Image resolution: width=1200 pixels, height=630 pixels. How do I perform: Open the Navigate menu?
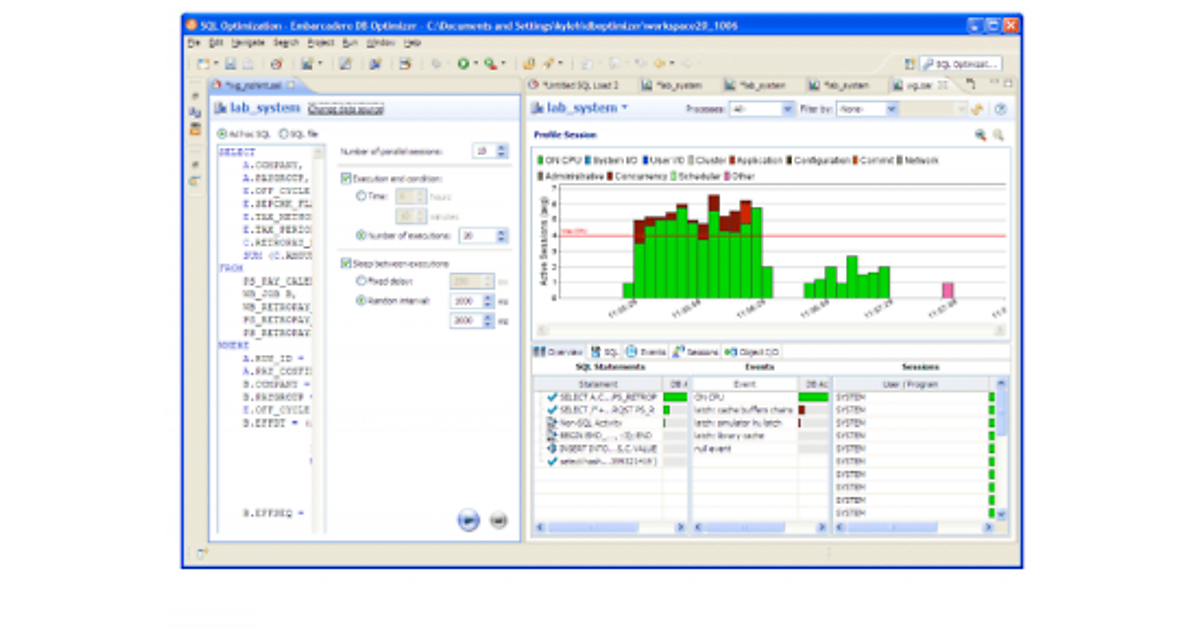pyautogui.click(x=247, y=44)
